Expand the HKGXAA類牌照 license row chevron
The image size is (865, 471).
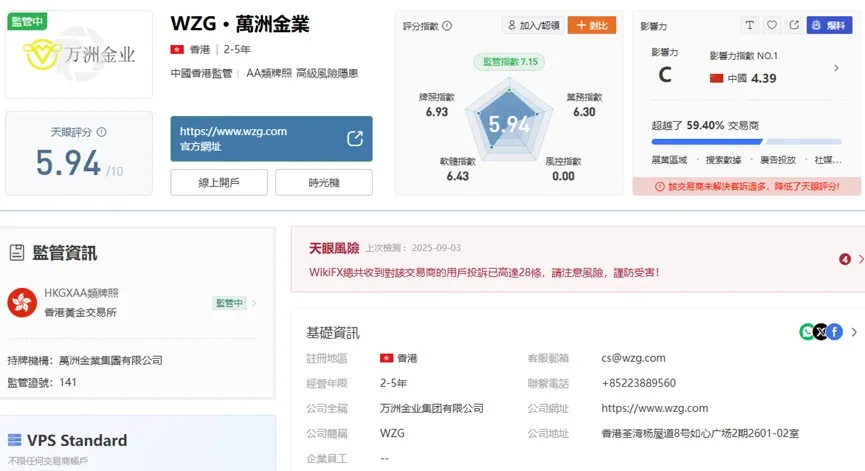coord(254,303)
